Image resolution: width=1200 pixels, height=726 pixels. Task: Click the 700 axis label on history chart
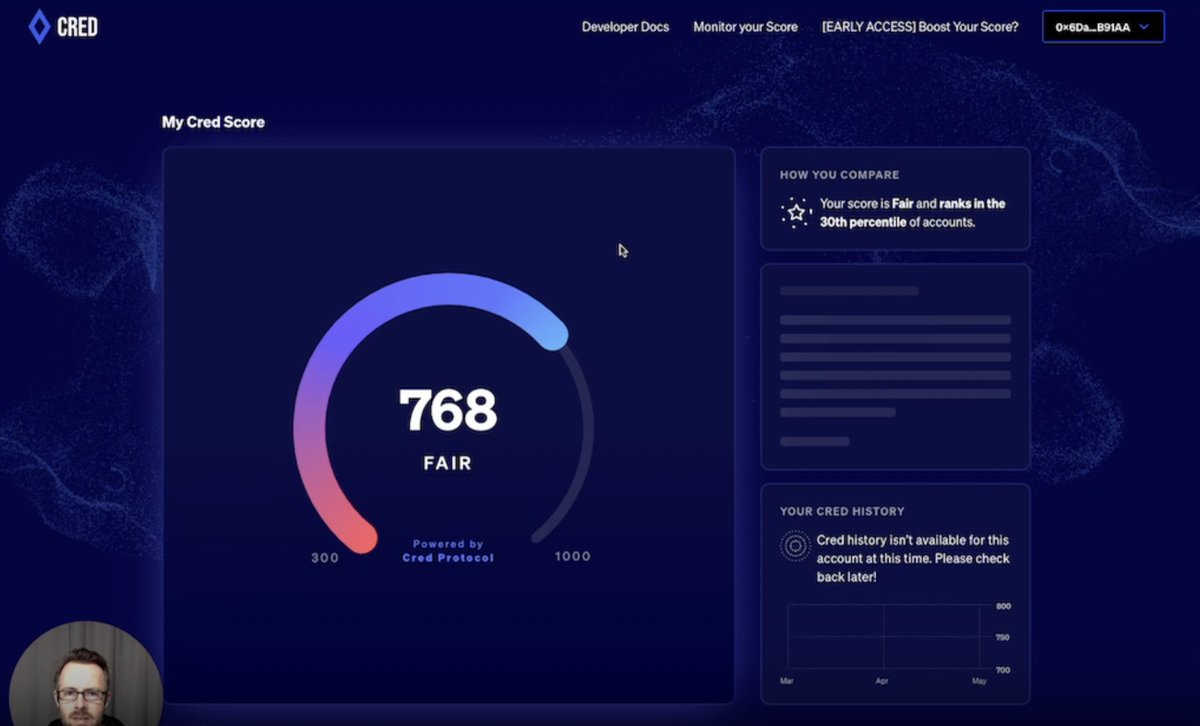[x=1003, y=670]
